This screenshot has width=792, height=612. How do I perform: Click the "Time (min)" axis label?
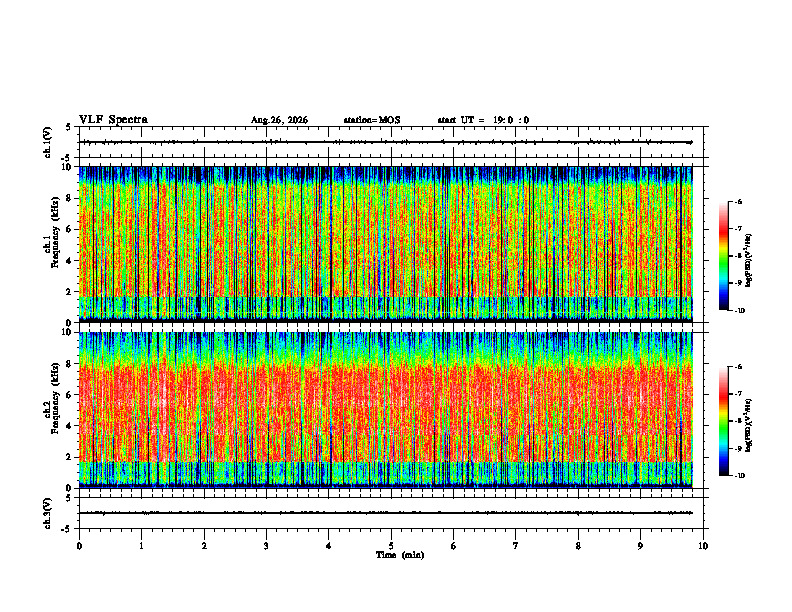(x=400, y=555)
